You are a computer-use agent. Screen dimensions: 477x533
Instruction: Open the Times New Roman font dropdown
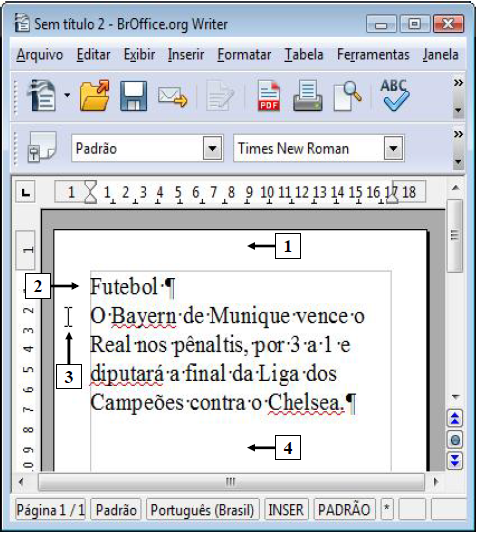click(393, 148)
